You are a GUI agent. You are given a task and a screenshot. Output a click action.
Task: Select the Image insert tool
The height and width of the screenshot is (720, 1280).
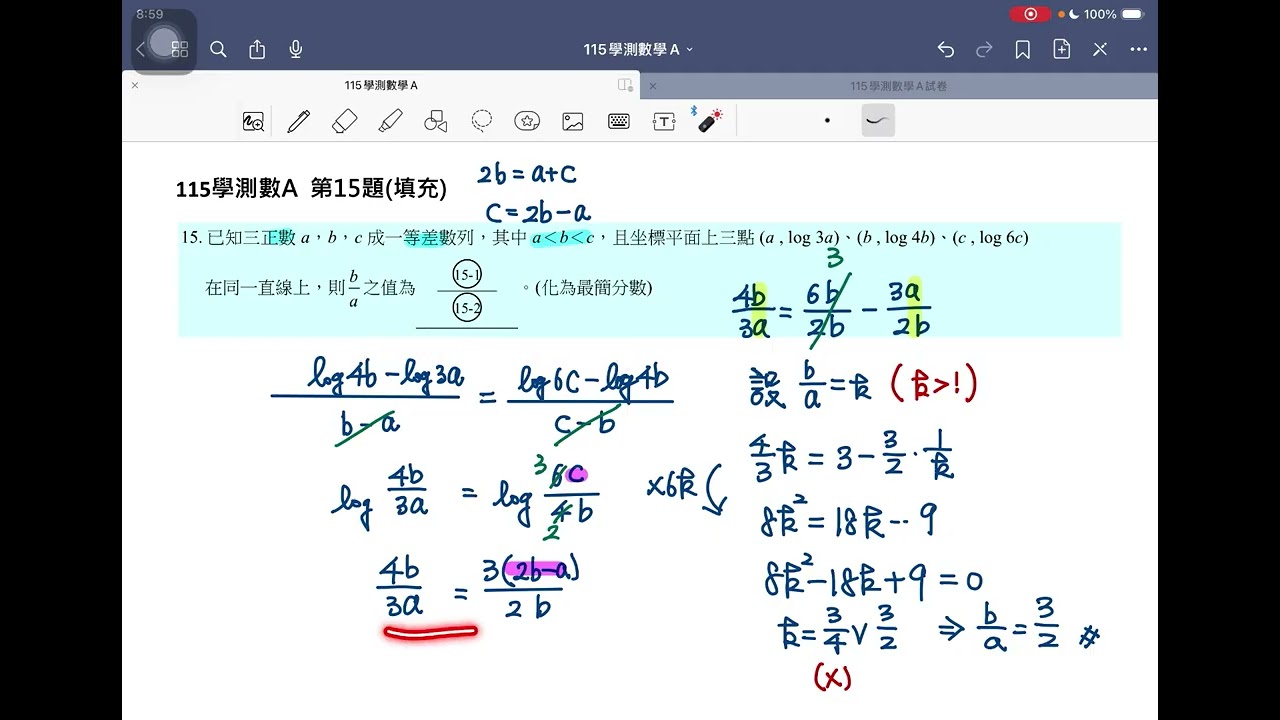pos(573,122)
